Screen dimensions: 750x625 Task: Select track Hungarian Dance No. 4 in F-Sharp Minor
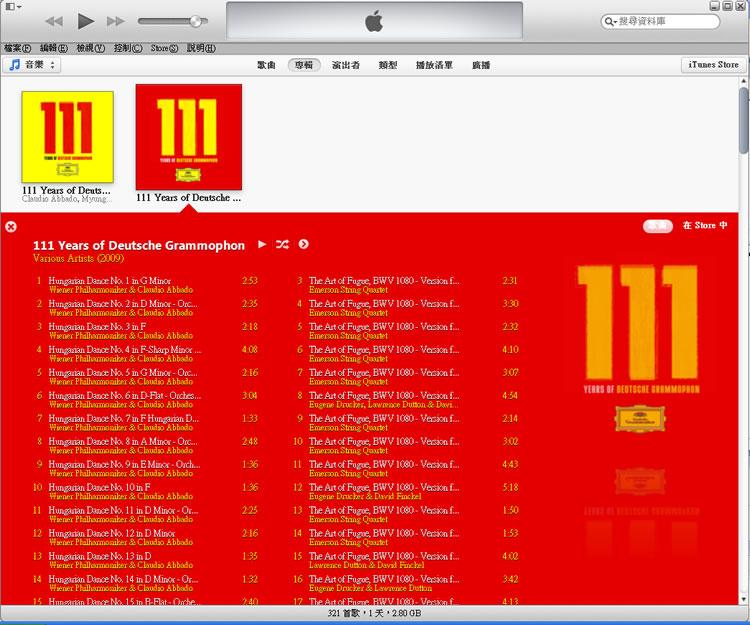click(125, 350)
